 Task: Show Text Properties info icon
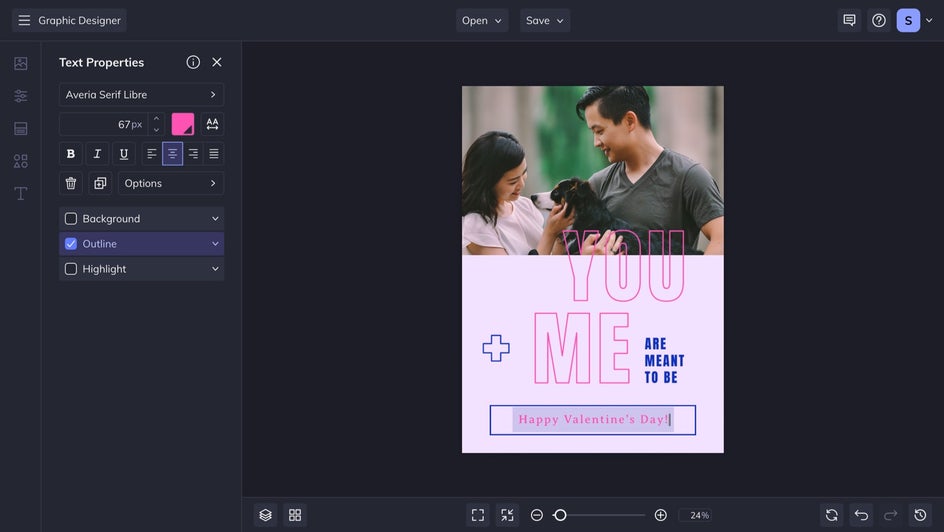click(x=193, y=62)
